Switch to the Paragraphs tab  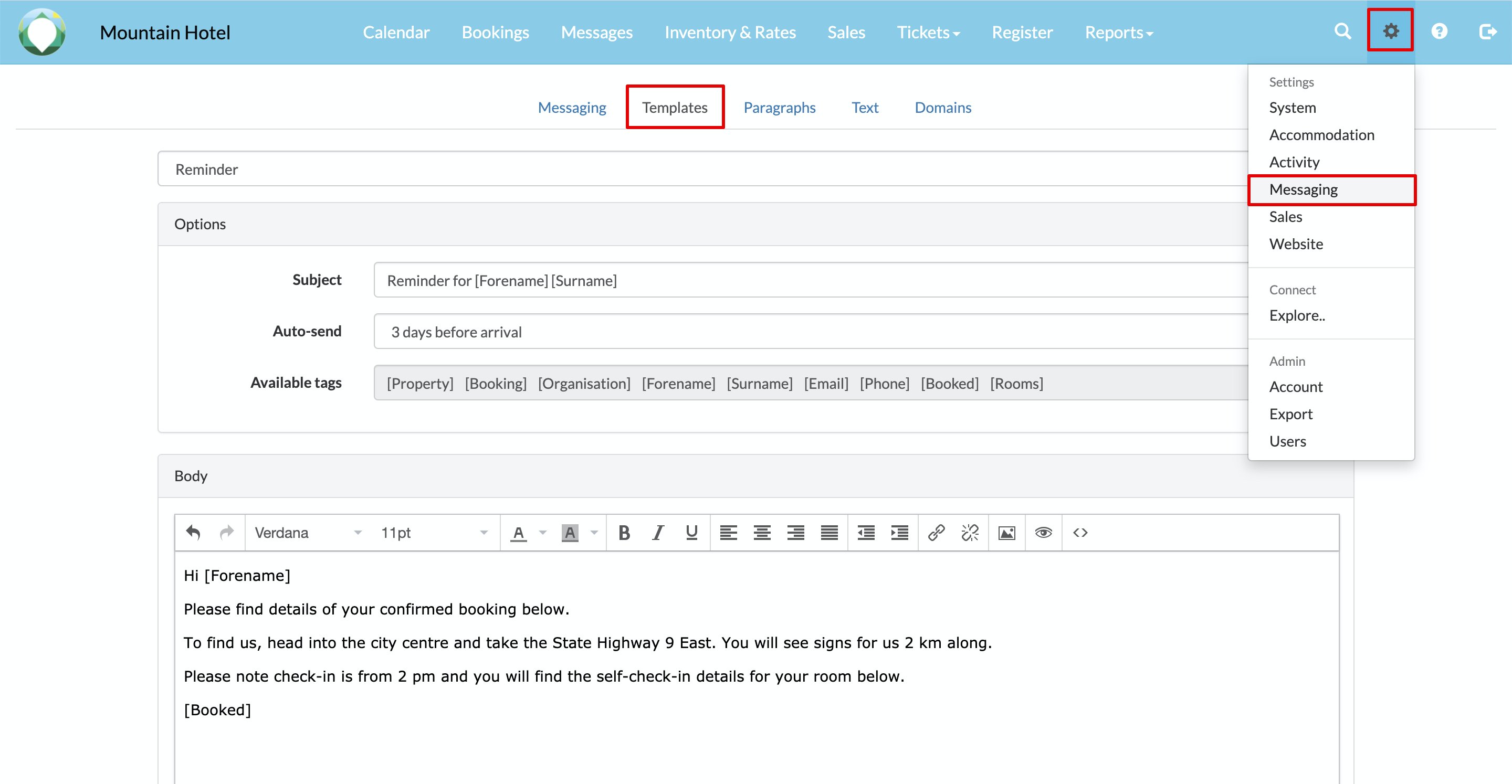pos(779,108)
